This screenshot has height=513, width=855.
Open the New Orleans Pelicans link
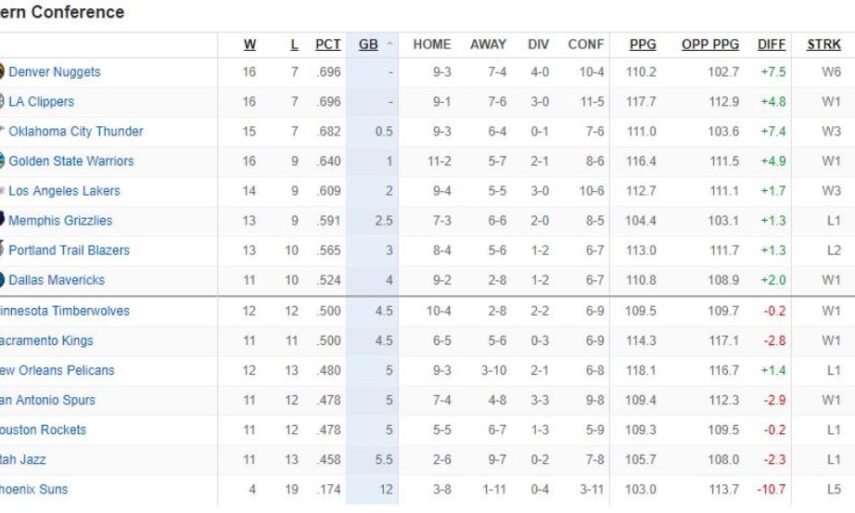pos(57,370)
